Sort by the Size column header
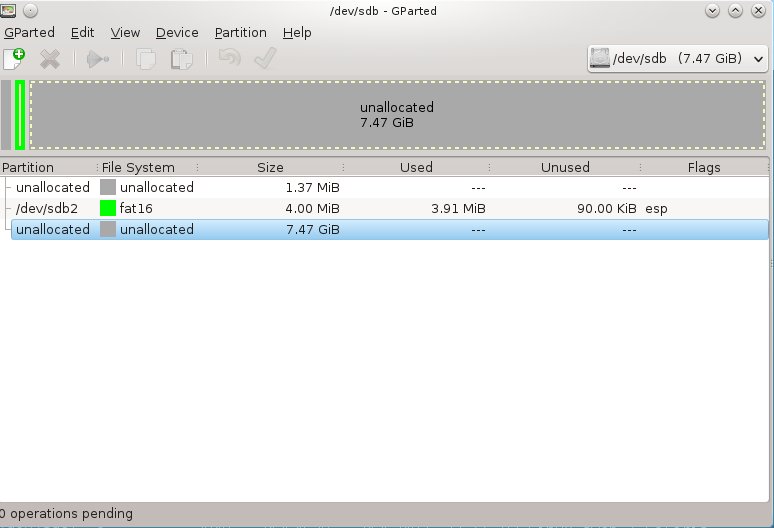774x528 pixels. (271, 167)
